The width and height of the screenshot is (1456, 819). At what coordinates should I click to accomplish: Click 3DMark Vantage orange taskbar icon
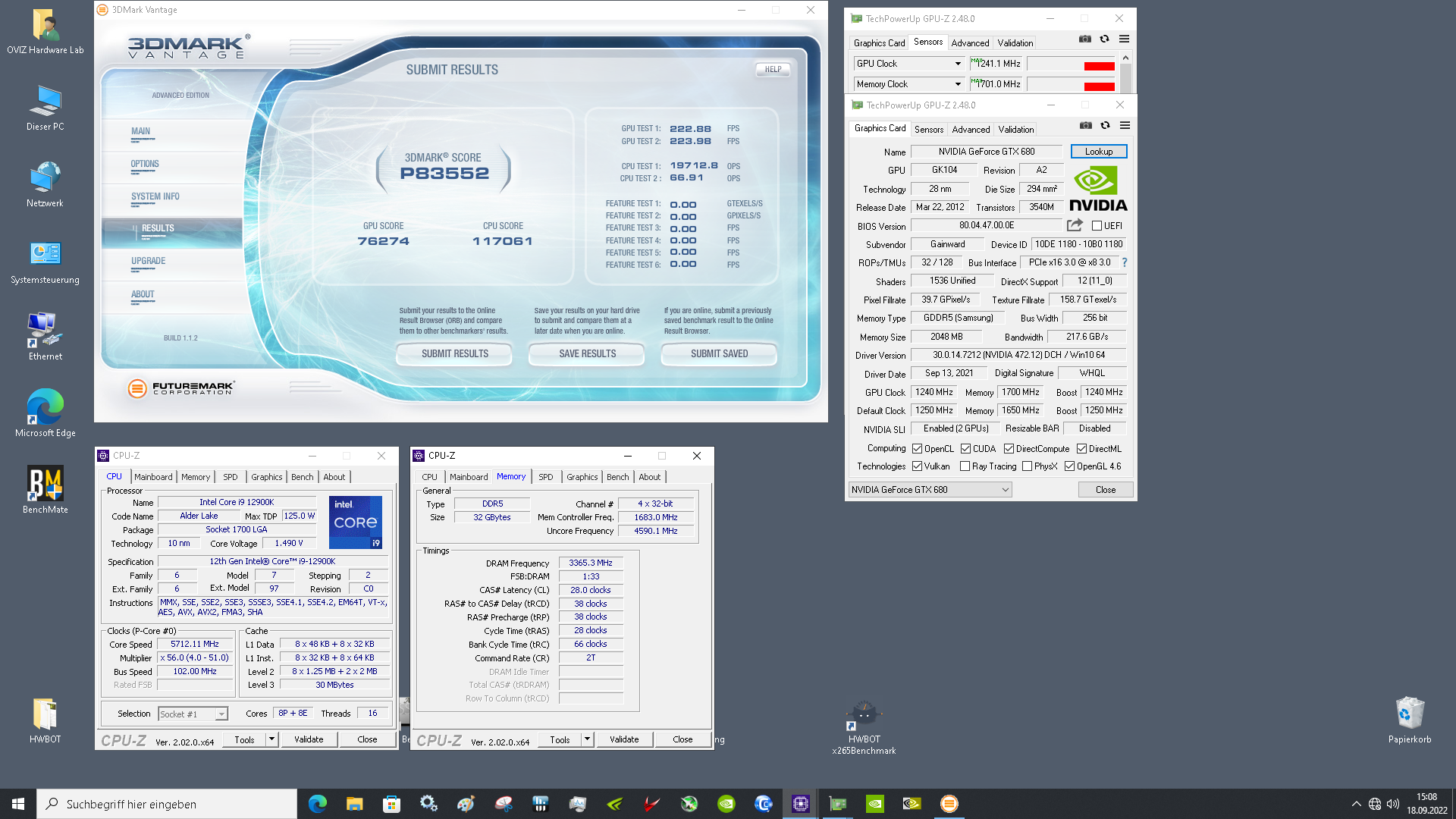point(949,804)
